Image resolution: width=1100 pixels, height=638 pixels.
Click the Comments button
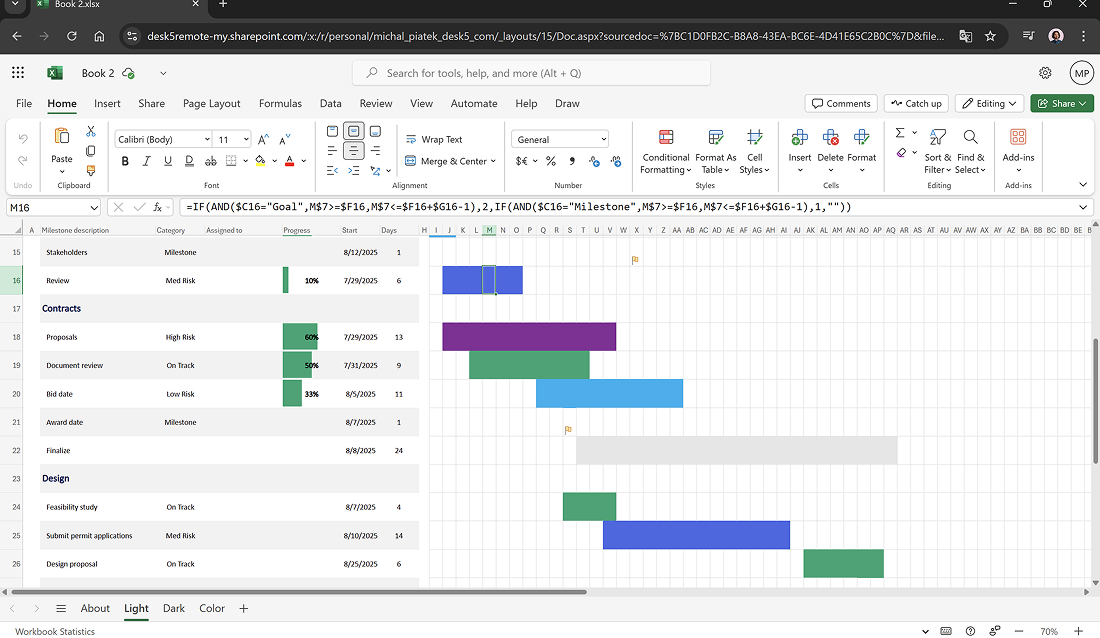point(841,103)
